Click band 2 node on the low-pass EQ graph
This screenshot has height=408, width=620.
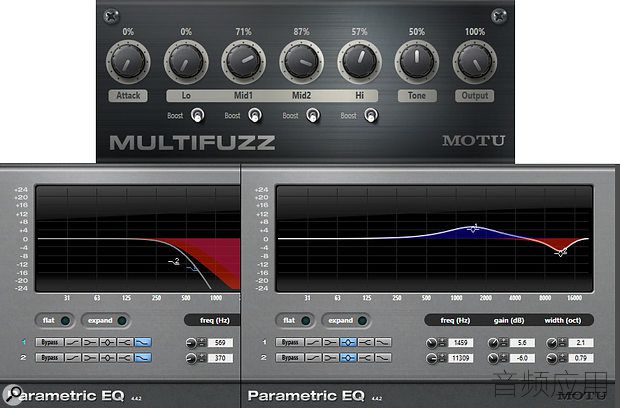point(174,261)
